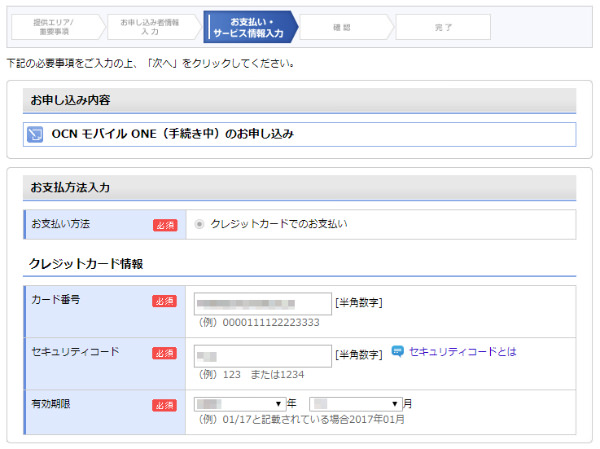The image size is (600, 449).
Task: Click the セキュリティコード label
Action: coord(75,351)
